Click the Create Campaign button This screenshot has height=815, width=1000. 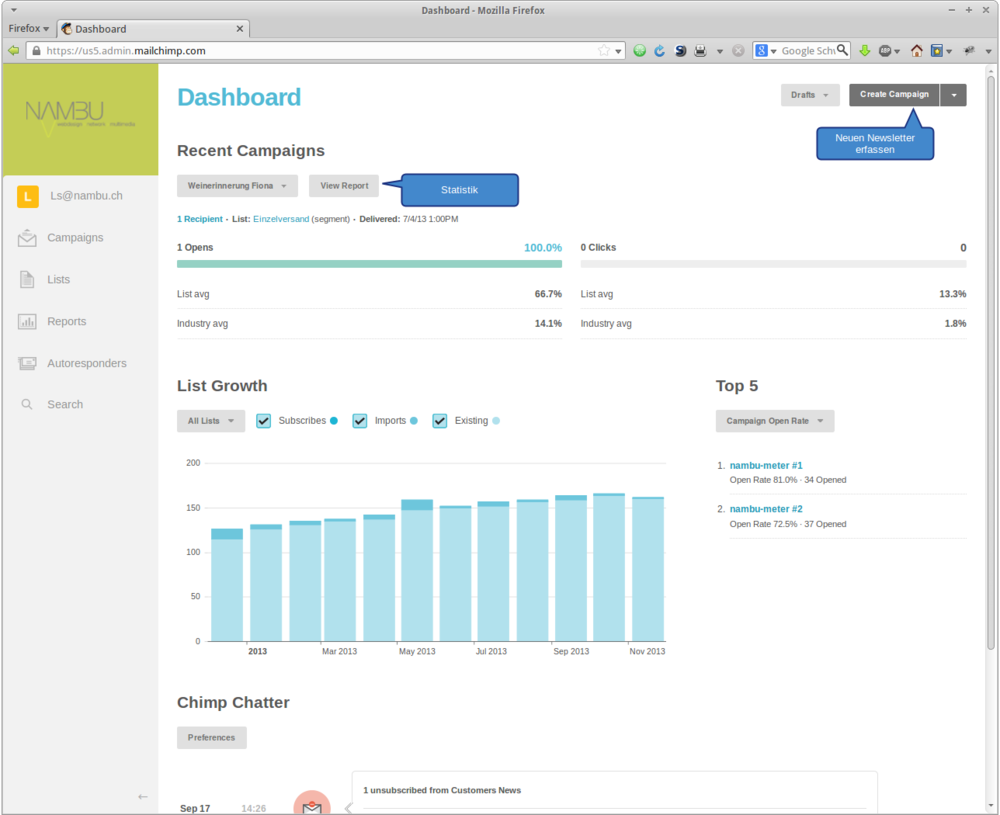[x=894, y=95]
